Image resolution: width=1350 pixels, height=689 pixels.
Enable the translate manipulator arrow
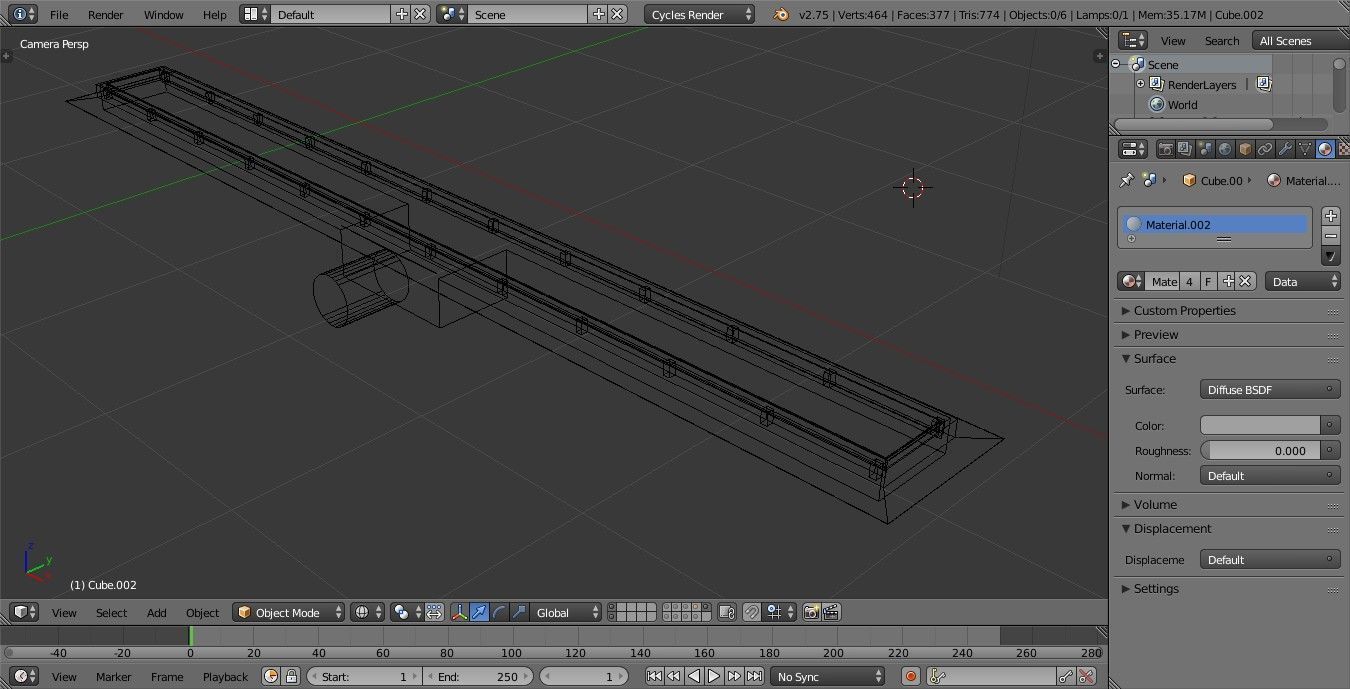click(479, 613)
